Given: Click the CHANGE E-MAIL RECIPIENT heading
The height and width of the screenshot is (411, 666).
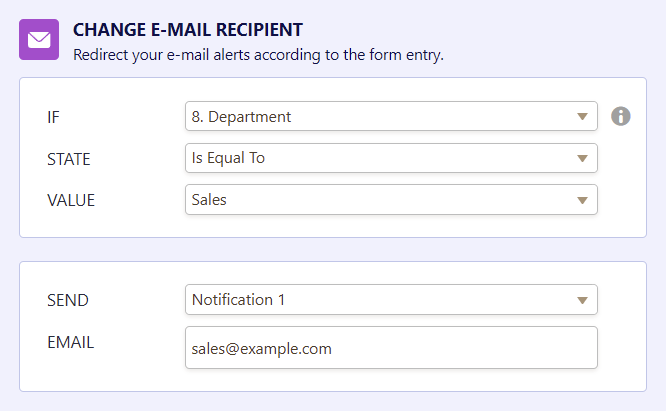Looking at the screenshot, I should tap(188, 30).
